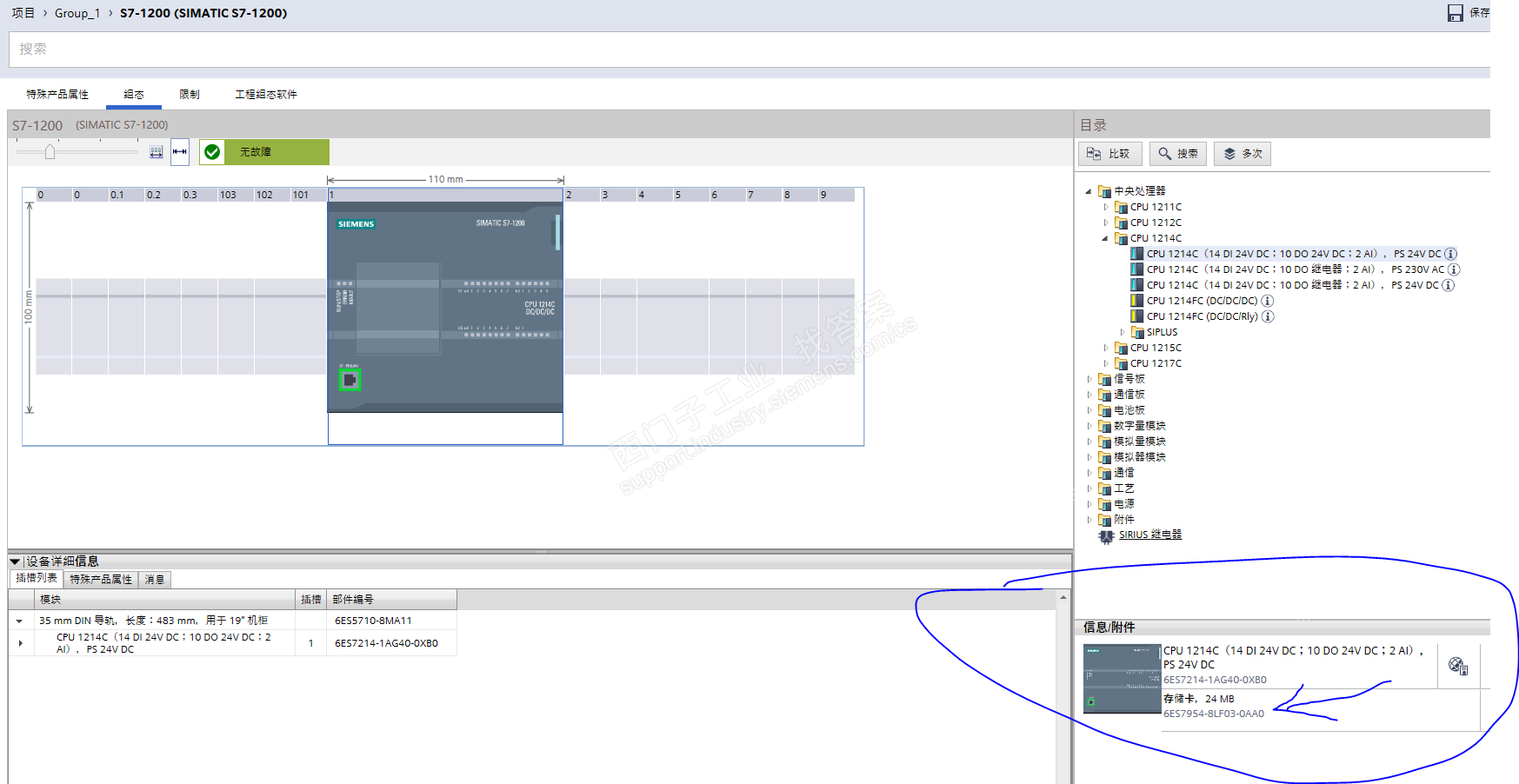This screenshot has width=1519, height=784.
Task: Adjust the rack zoom slider handle
Action: [x=50, y=152]
